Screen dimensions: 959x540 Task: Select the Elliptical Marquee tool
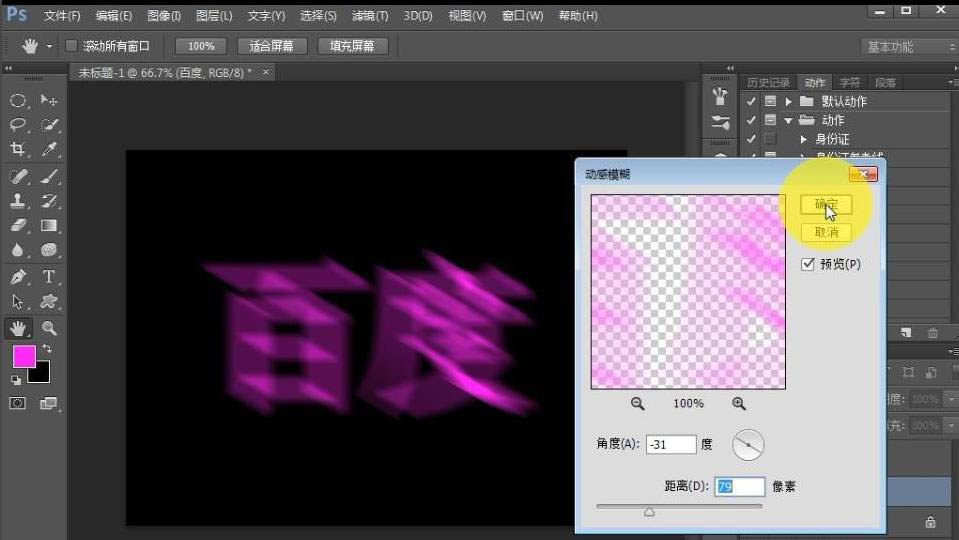pyautogui.click(x=18, y=100)
